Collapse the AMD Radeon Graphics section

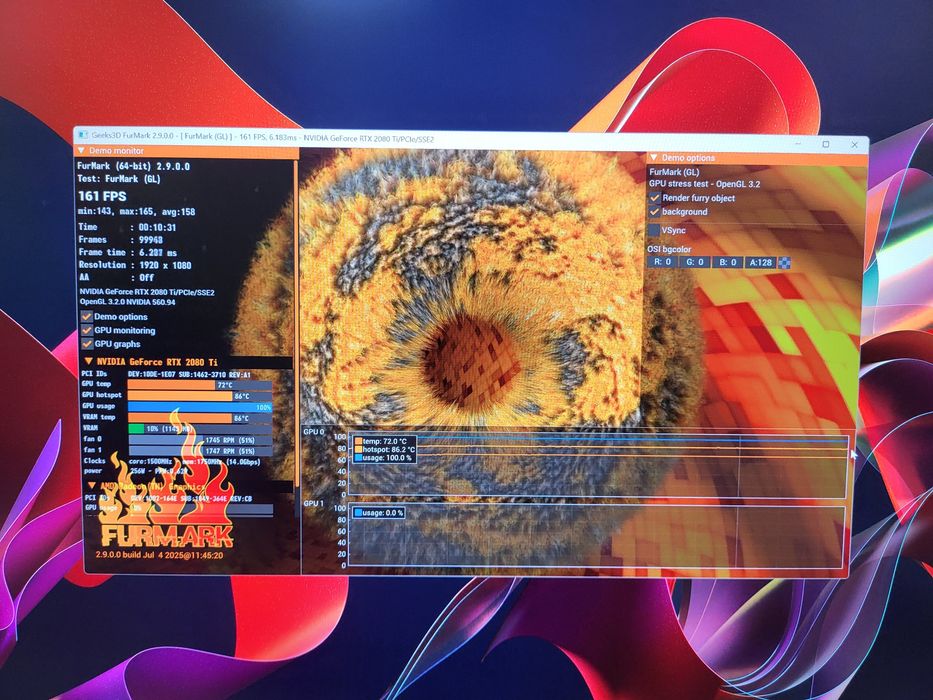coord(92,486)
